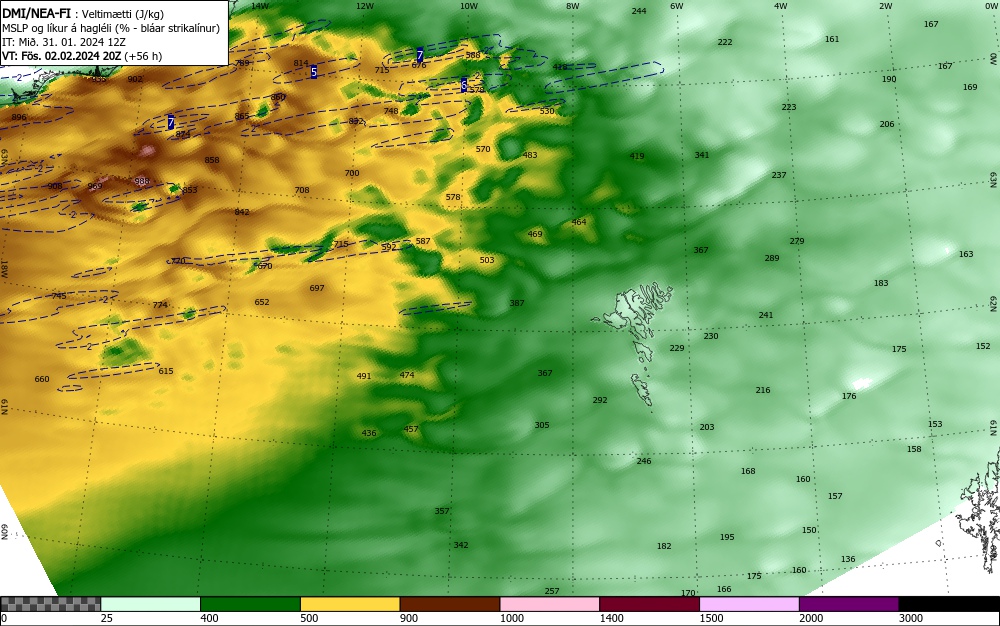The height and width of the screenshot is (626, 1000).
Task: Click the blue hail probability label 5
Action: point(314,72)
